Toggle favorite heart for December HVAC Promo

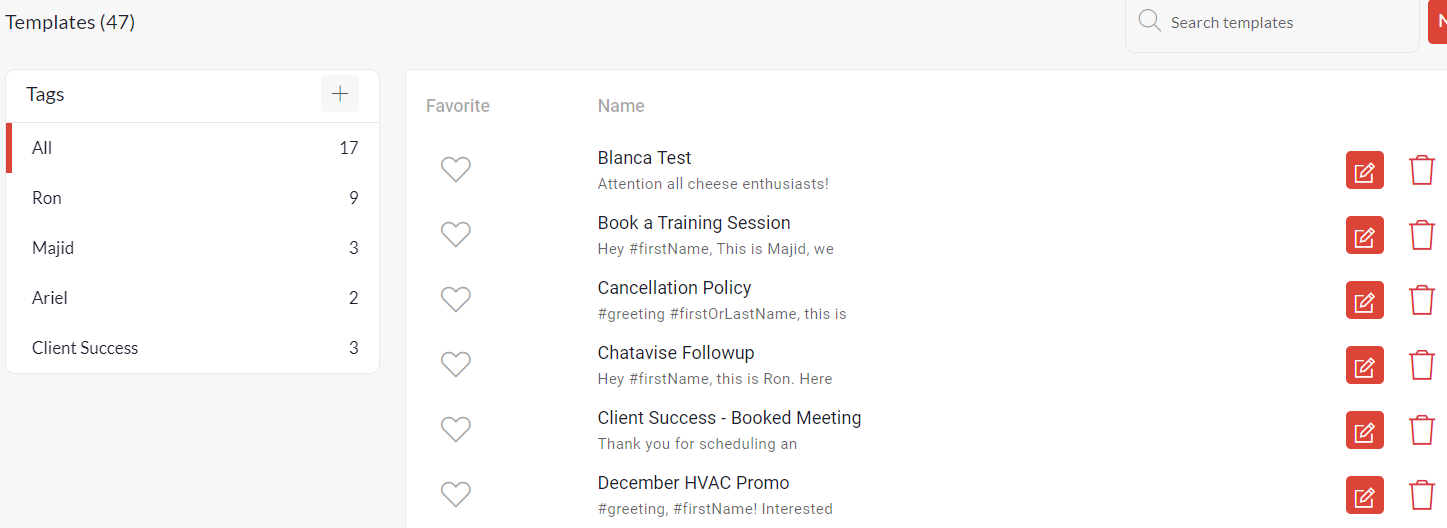(x=456, y=495)
